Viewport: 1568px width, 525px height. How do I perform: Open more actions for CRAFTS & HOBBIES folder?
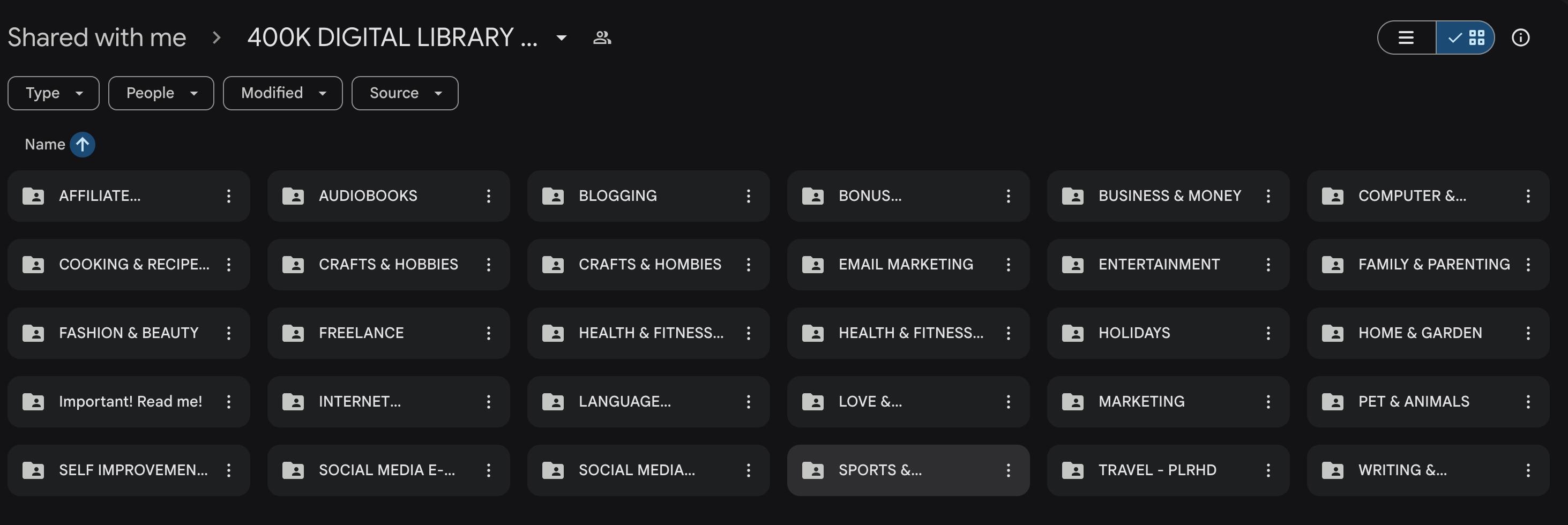coord(489,265)
